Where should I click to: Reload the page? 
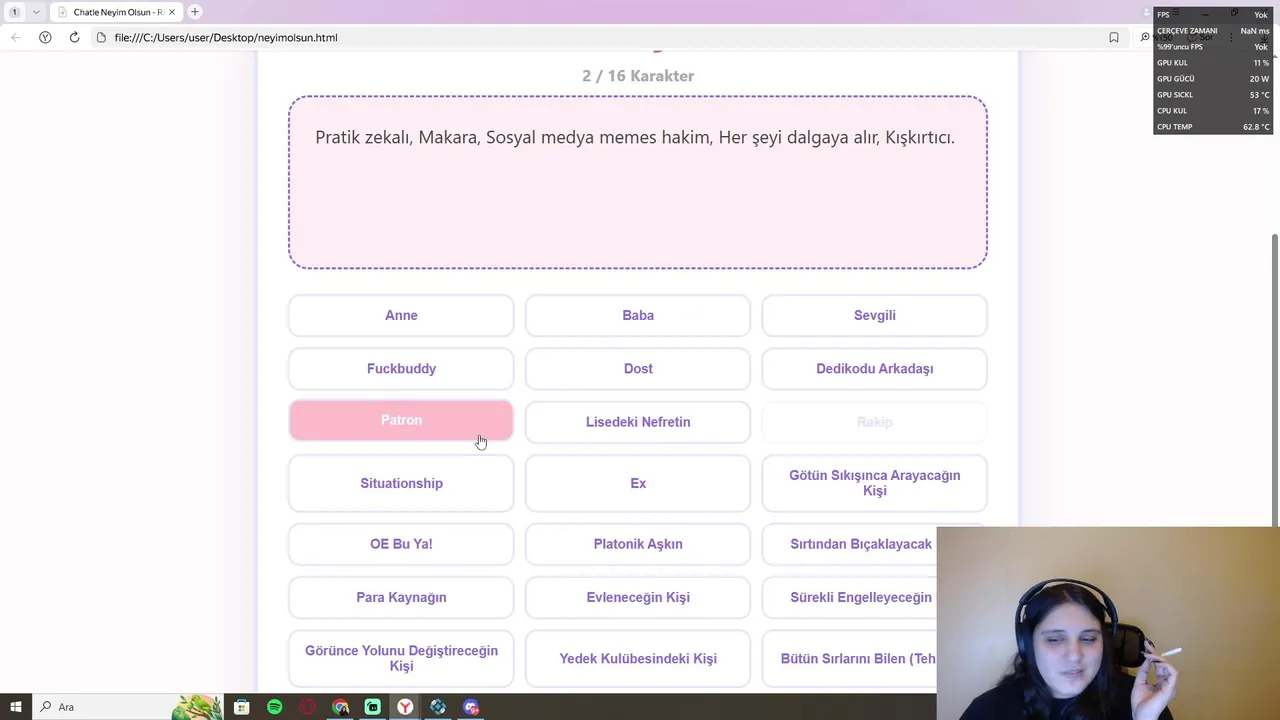pyautogui.click(x=74, y=37)
